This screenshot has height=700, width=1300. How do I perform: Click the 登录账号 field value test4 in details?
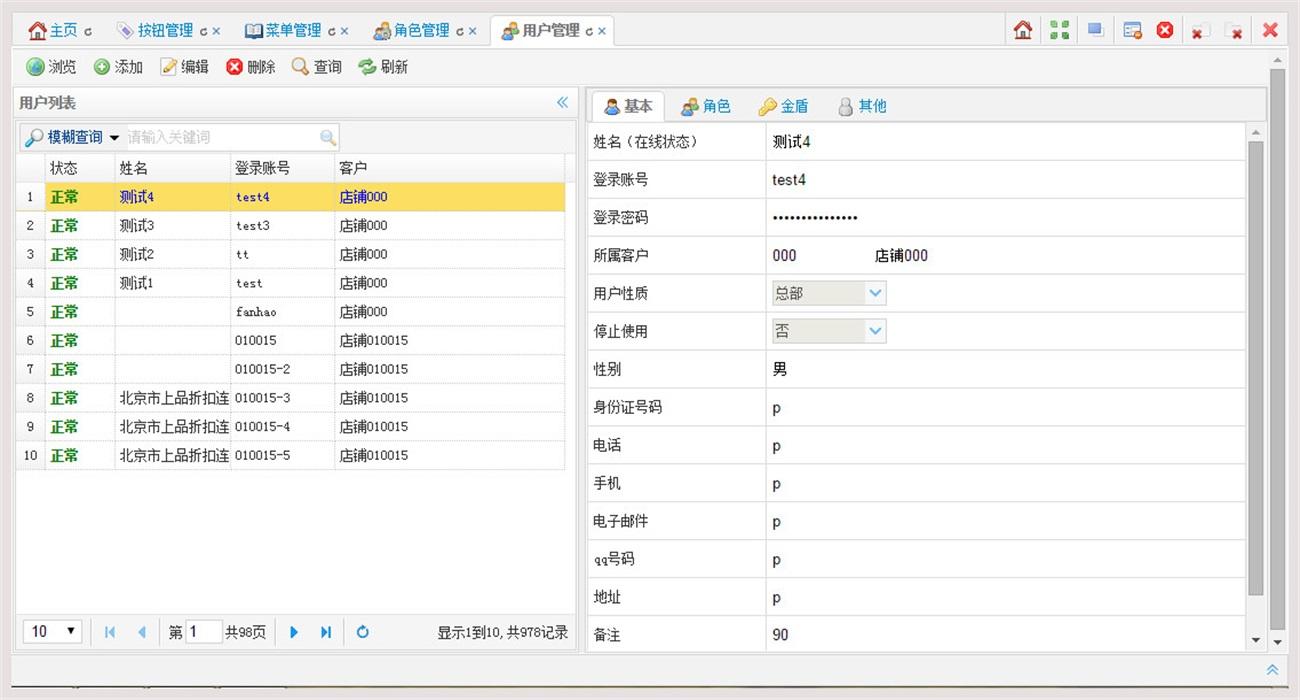[x=789, y=180]
